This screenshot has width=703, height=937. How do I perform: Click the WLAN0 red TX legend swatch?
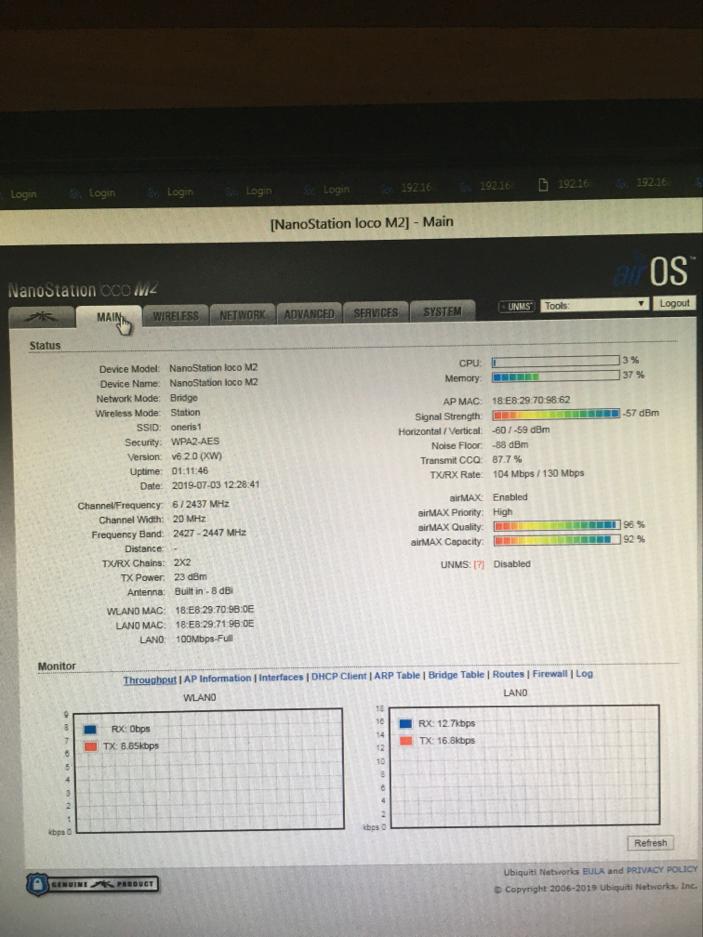click(91, 746)
